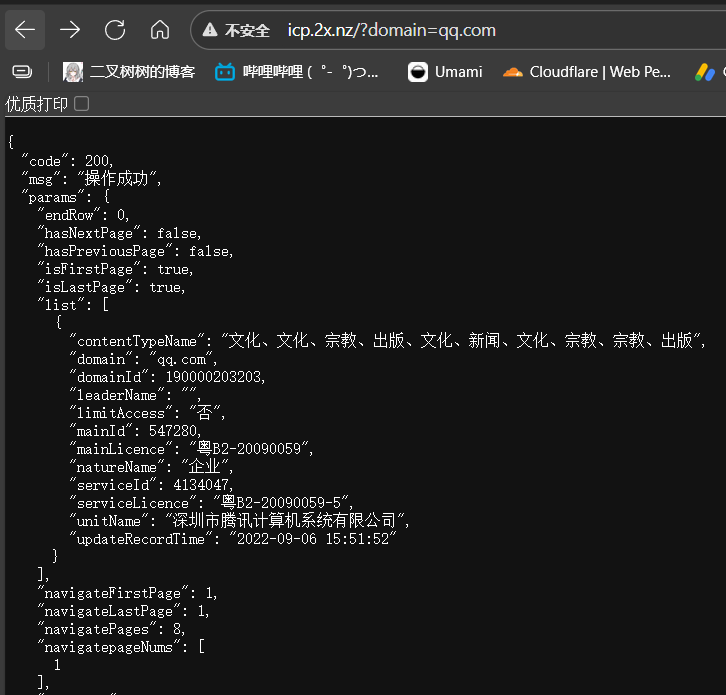The width and height of the screenshot is (726, 695).
Task: Click the address bar URL icp.2x.nz
Action: tap(391, 30)
